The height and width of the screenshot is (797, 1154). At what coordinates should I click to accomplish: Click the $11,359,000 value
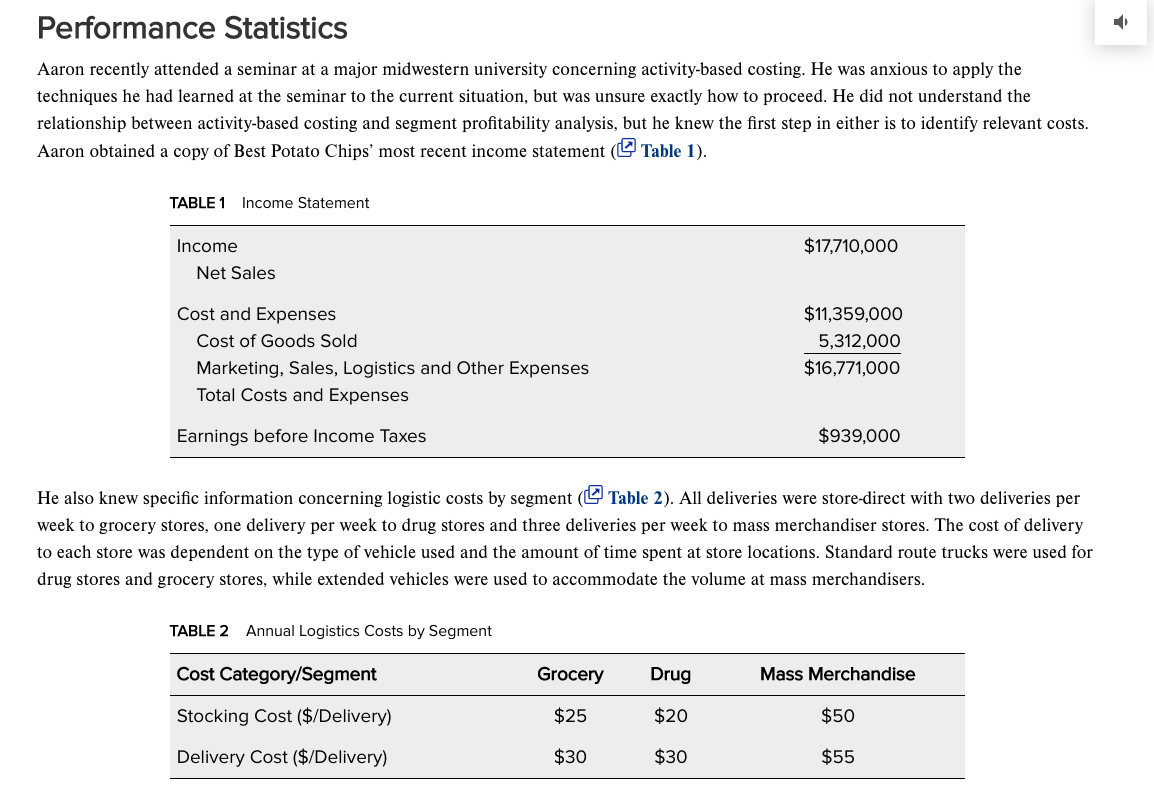pos(853,314)
